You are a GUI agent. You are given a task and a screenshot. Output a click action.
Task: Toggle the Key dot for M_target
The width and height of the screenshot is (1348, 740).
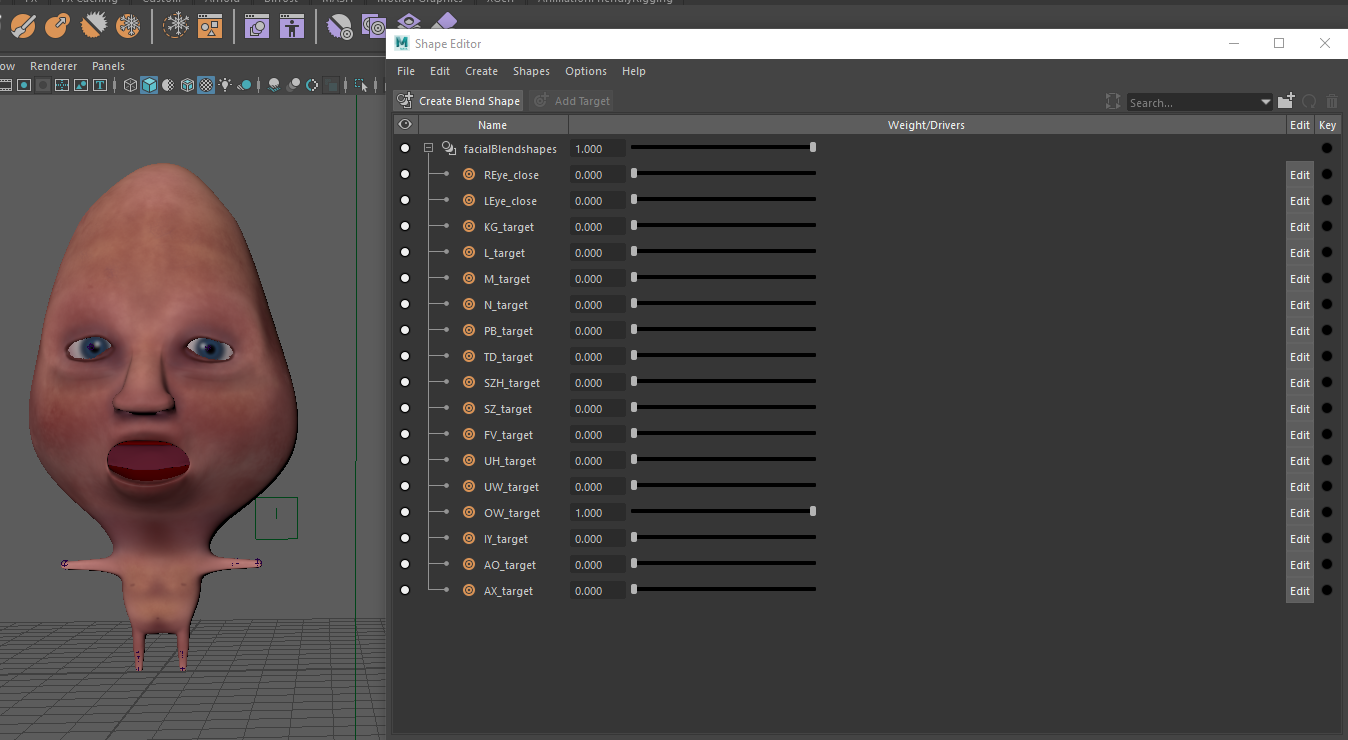[1327, 279]
